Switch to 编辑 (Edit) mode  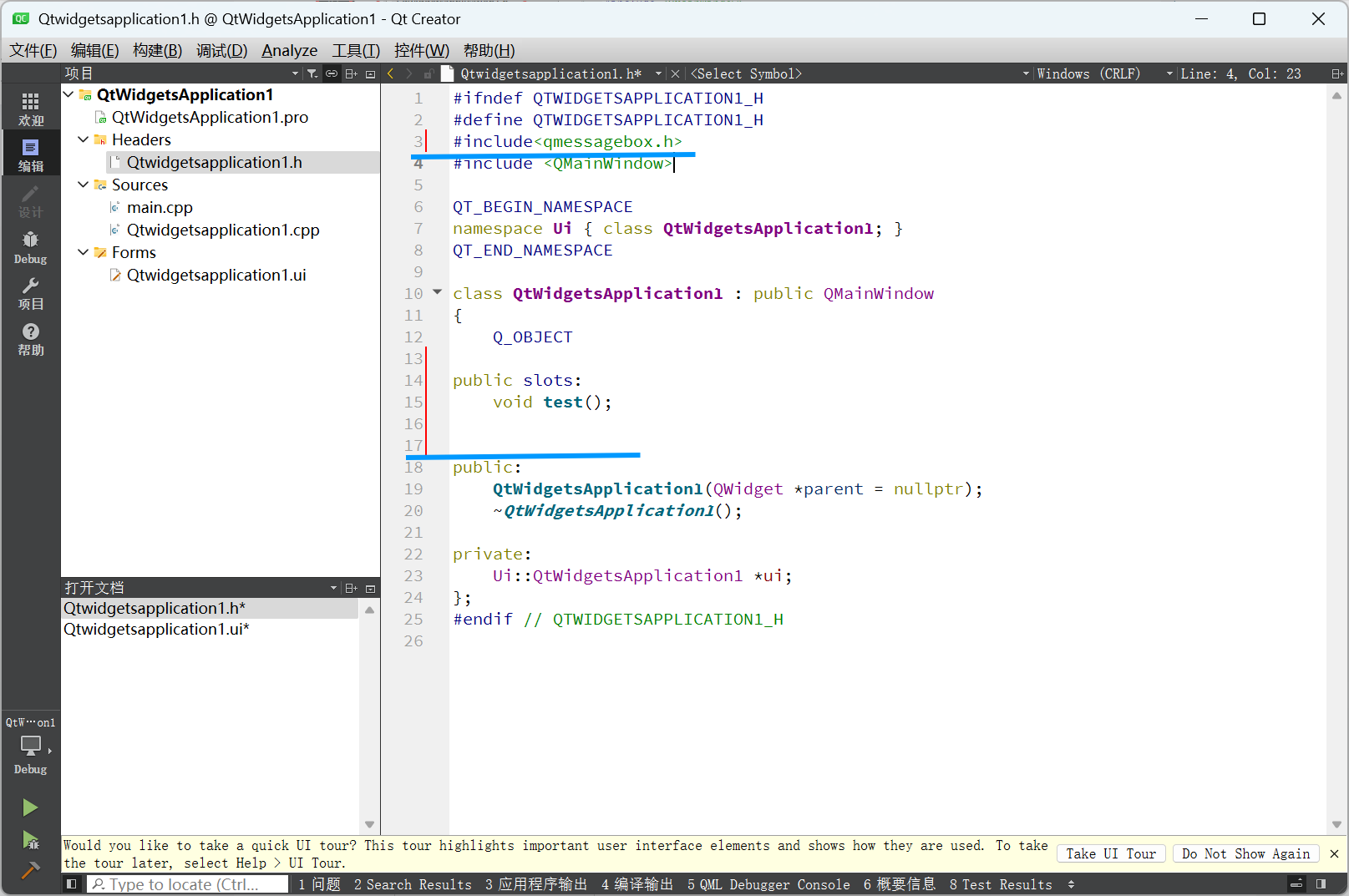tap(31, 155)
